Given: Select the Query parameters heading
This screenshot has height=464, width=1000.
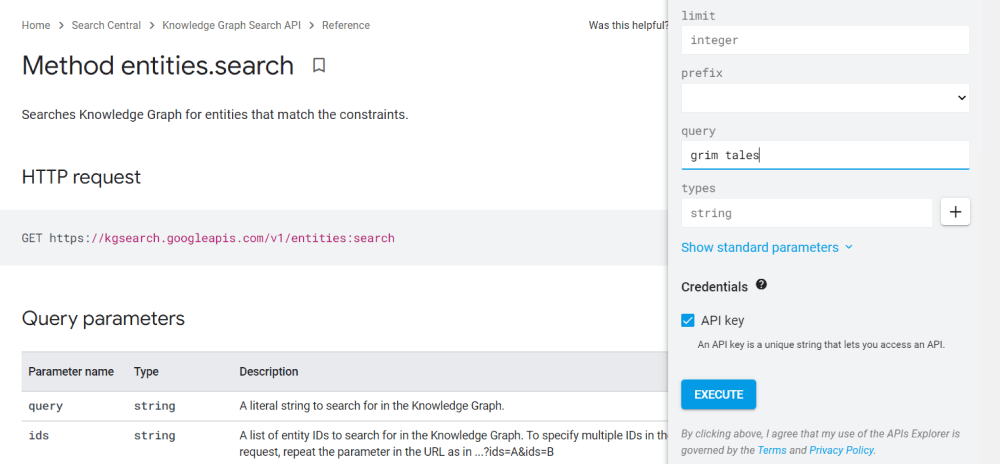Looking at the screenshot, I should (x=103, y=318).
